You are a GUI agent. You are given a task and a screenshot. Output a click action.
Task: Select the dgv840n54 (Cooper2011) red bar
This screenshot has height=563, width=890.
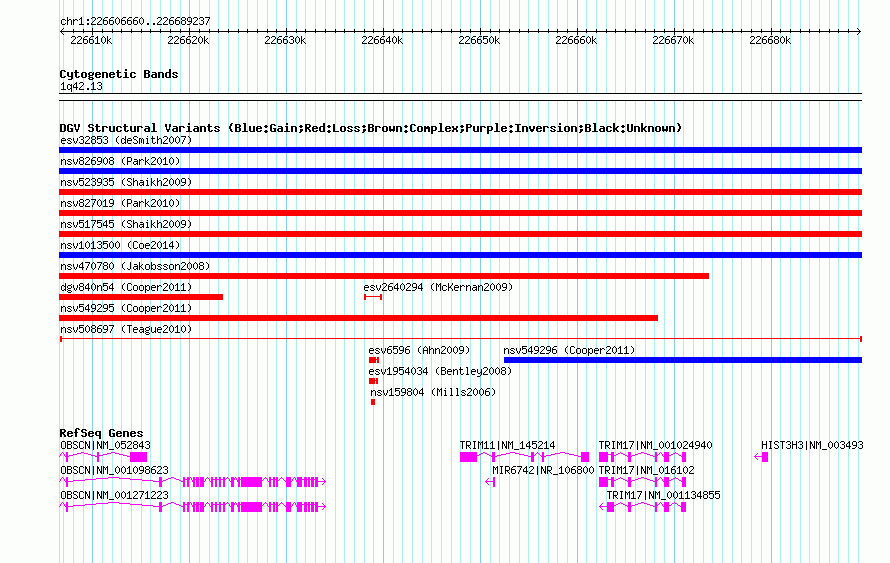pyautogui.click(x=141, y=297)
